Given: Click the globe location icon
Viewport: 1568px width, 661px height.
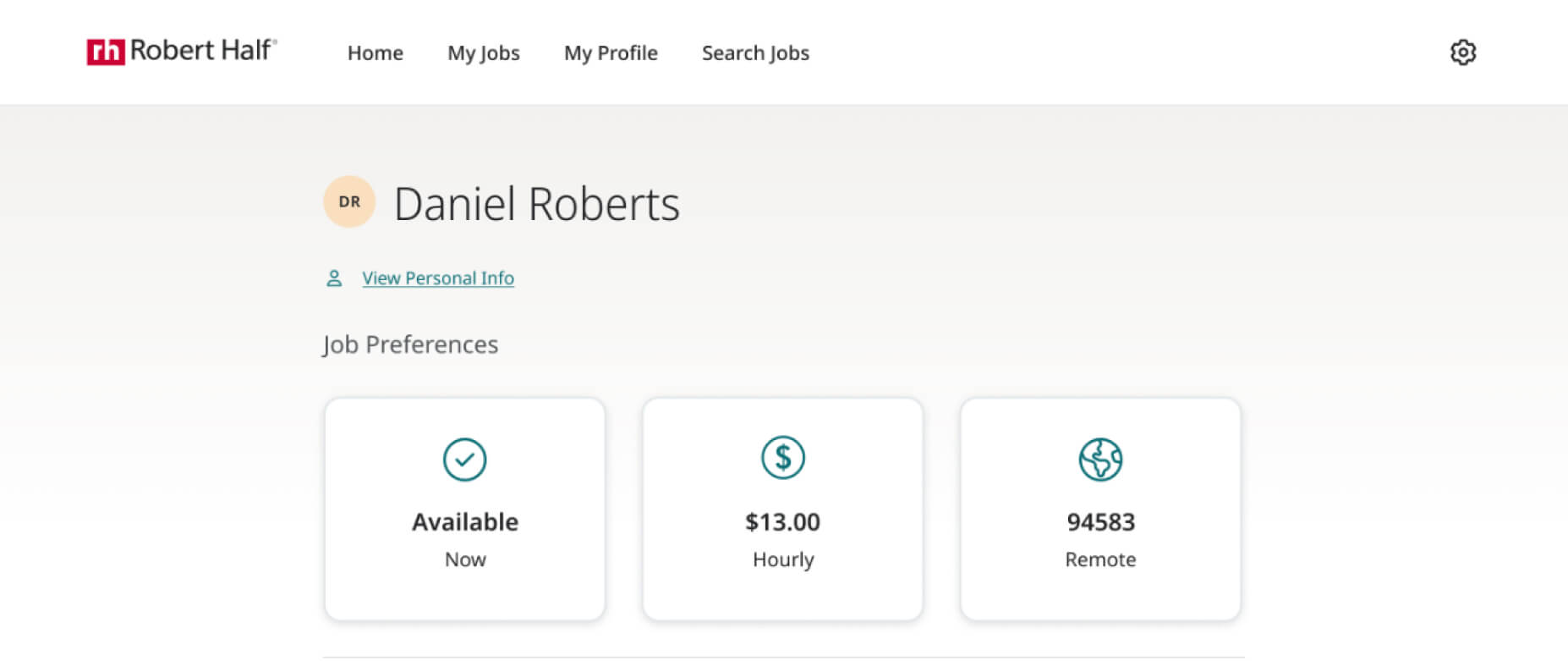Looking at the screenshot, I should click(x=1100, y=460).
